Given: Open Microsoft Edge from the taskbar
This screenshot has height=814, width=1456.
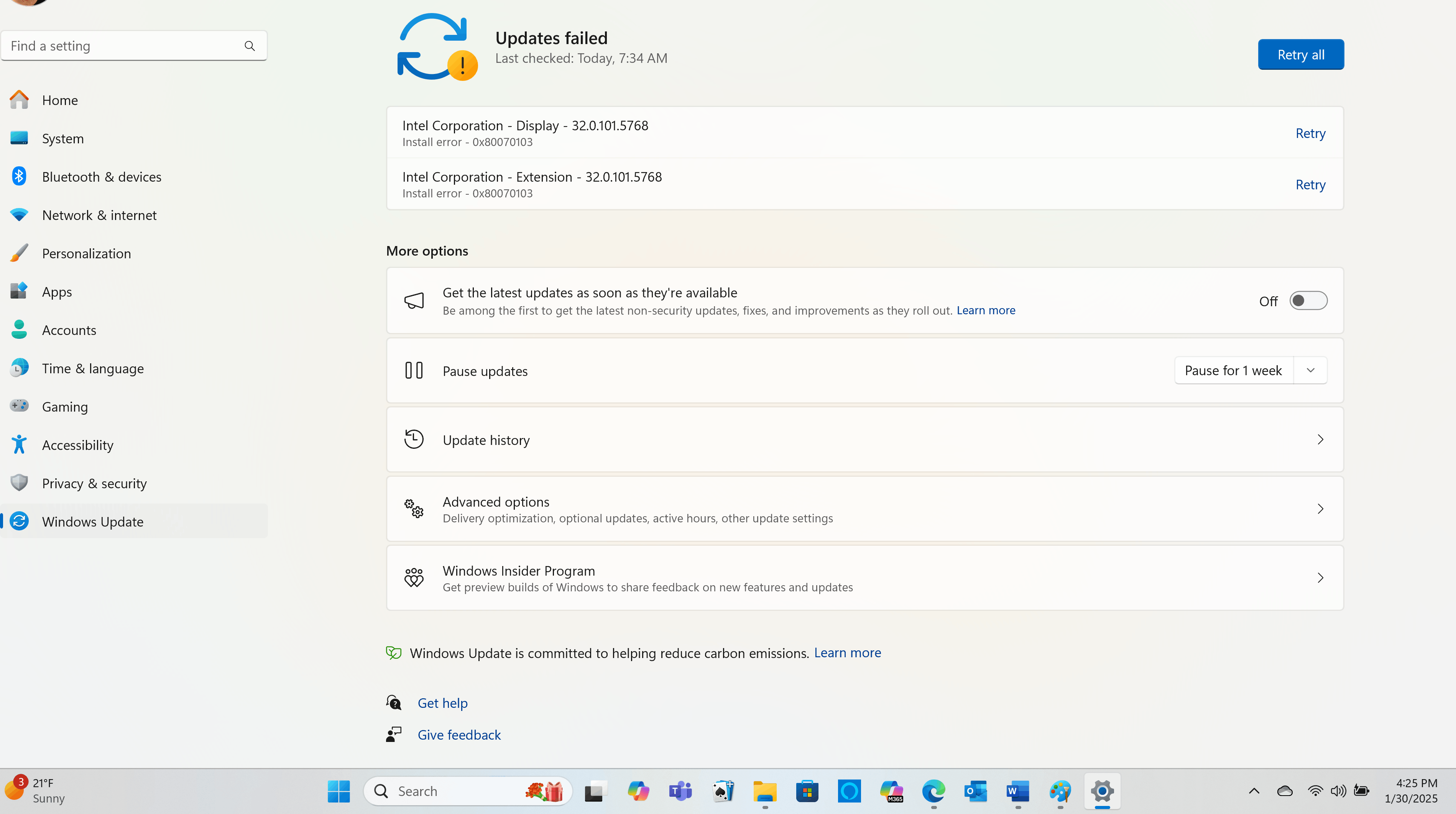Looking at the screenshot, I should coord(933,791).
